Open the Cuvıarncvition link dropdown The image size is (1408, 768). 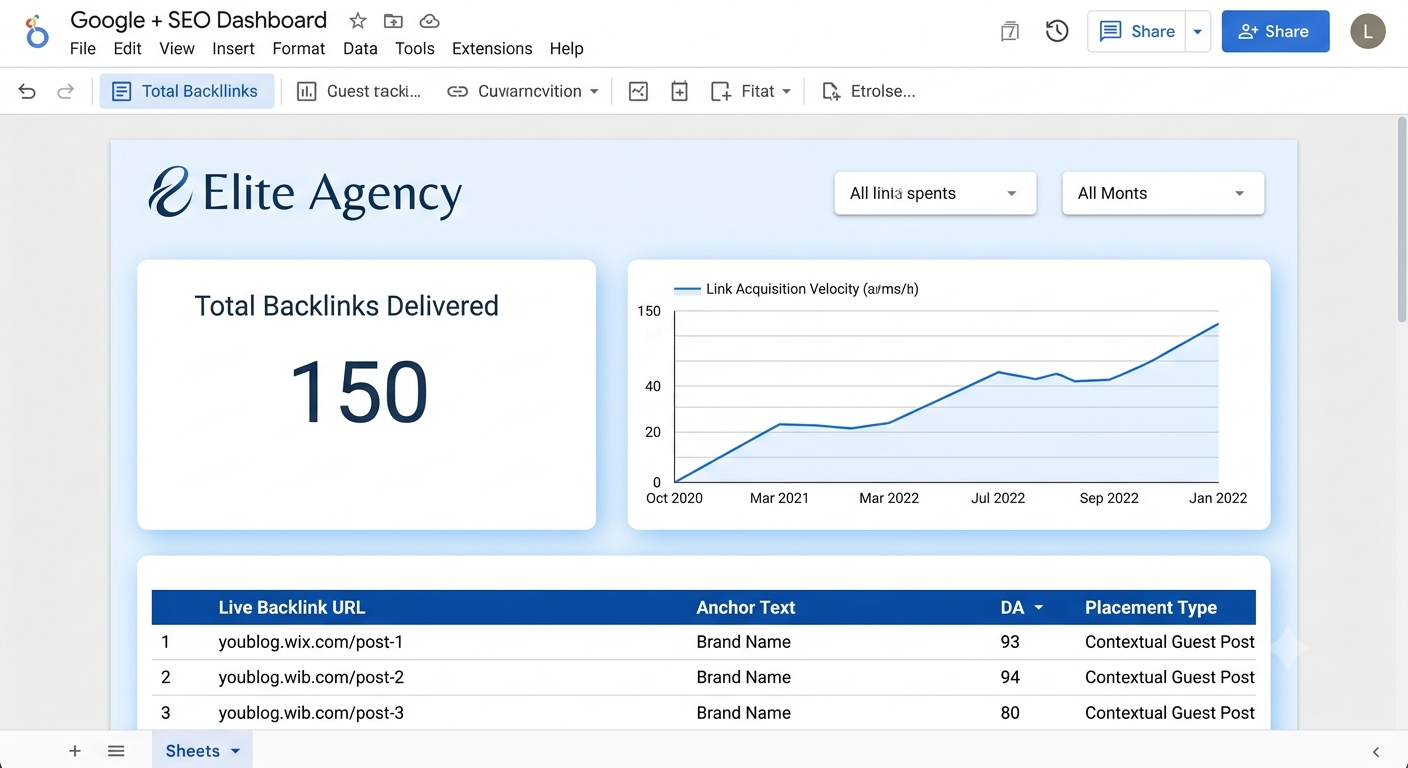523,92
